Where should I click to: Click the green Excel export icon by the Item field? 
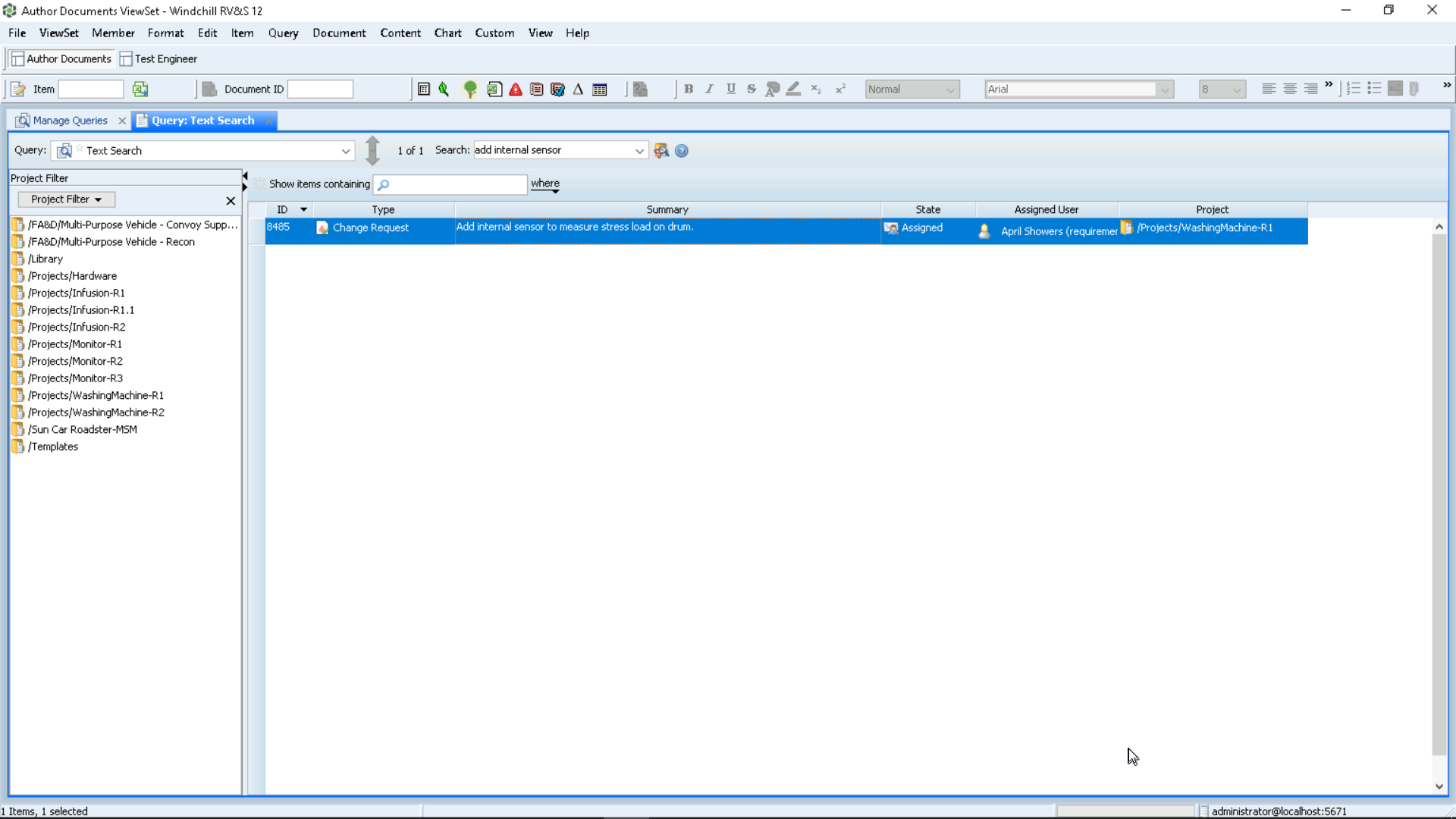tap(140, 89)
